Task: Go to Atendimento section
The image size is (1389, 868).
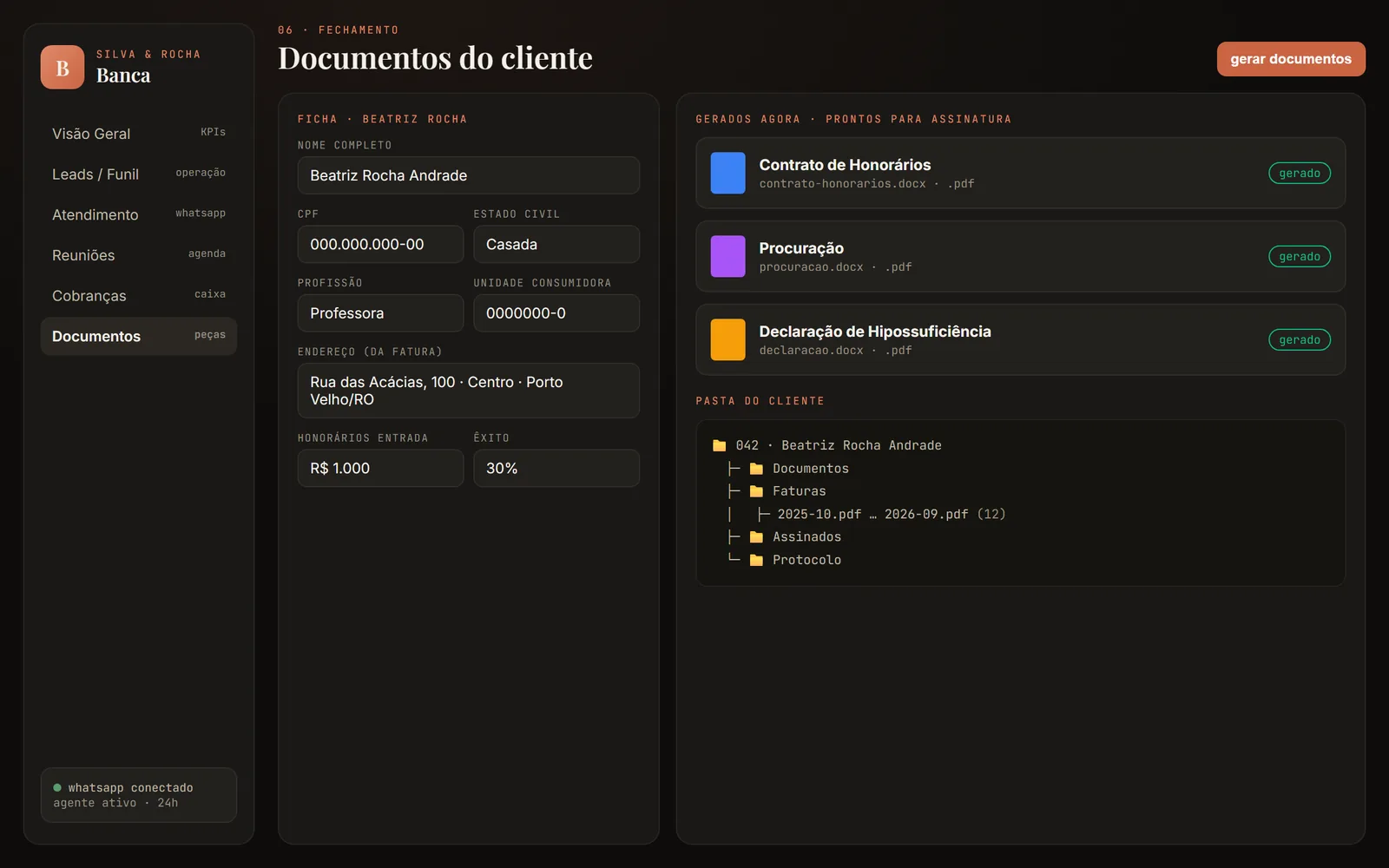Action: click(x=139, y=214)
